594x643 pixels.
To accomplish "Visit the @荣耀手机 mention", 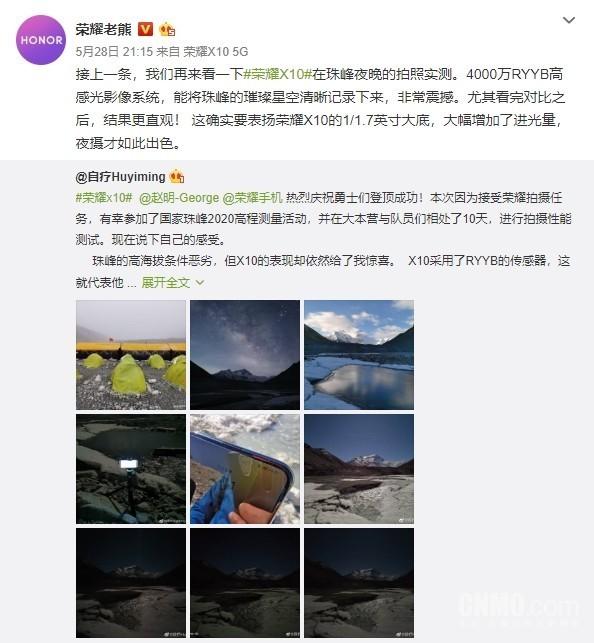I will (252, 198).
